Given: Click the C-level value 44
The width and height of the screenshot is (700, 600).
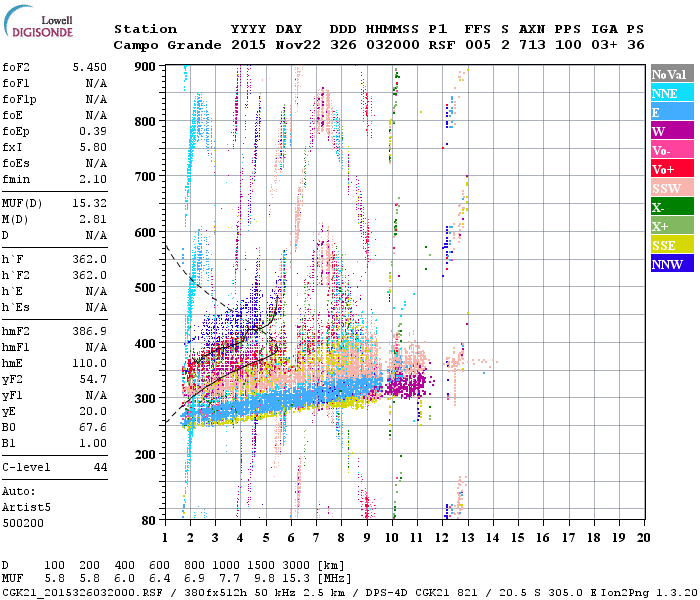Looking at the screenshot, I should tap(100, 467).
